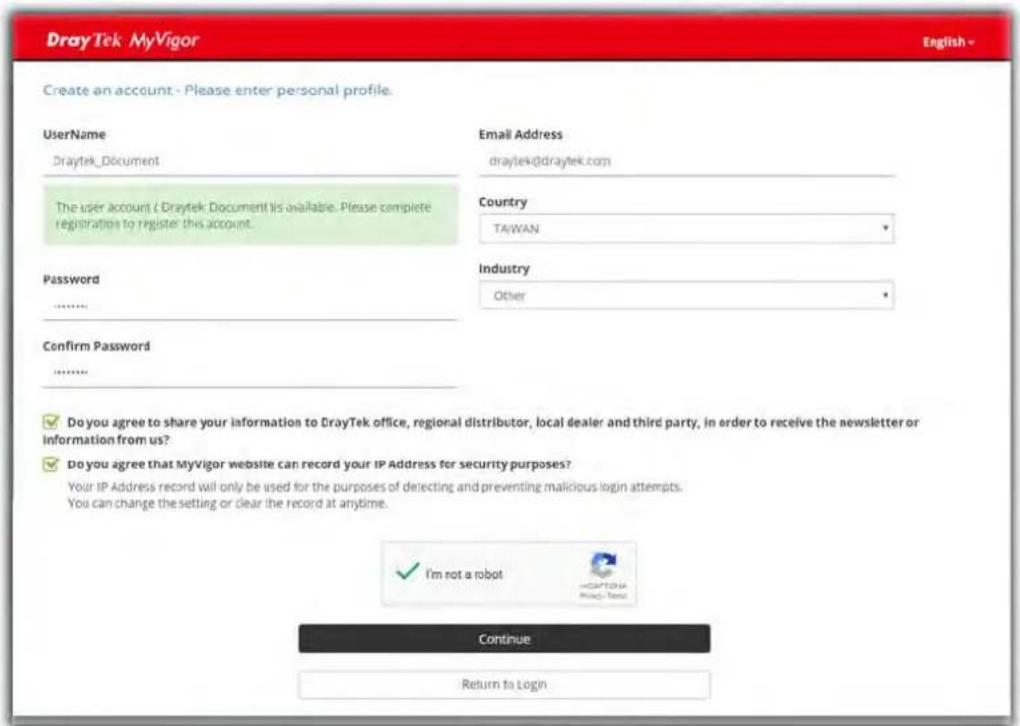Click the 'Your IP Address record' note text
Screen dimensions: 1020x726
(x=375, y=487)
